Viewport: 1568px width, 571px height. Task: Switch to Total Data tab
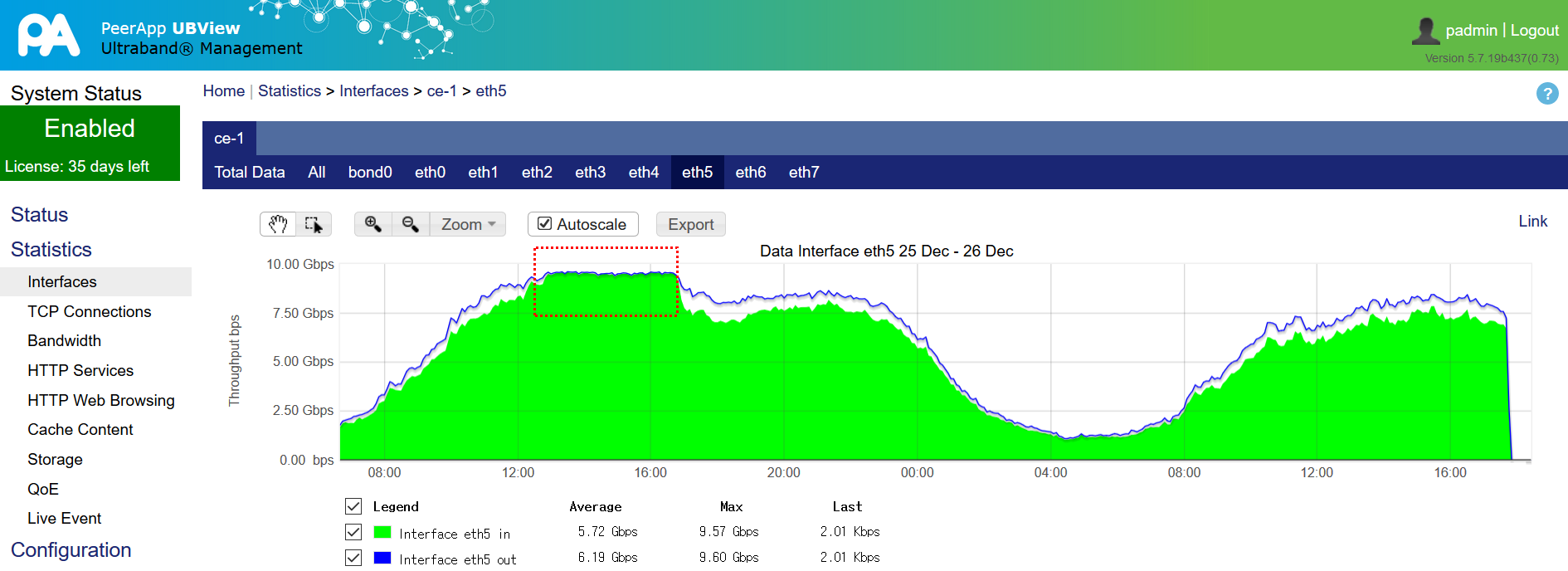pyautogui.click(x=250, y=172)
